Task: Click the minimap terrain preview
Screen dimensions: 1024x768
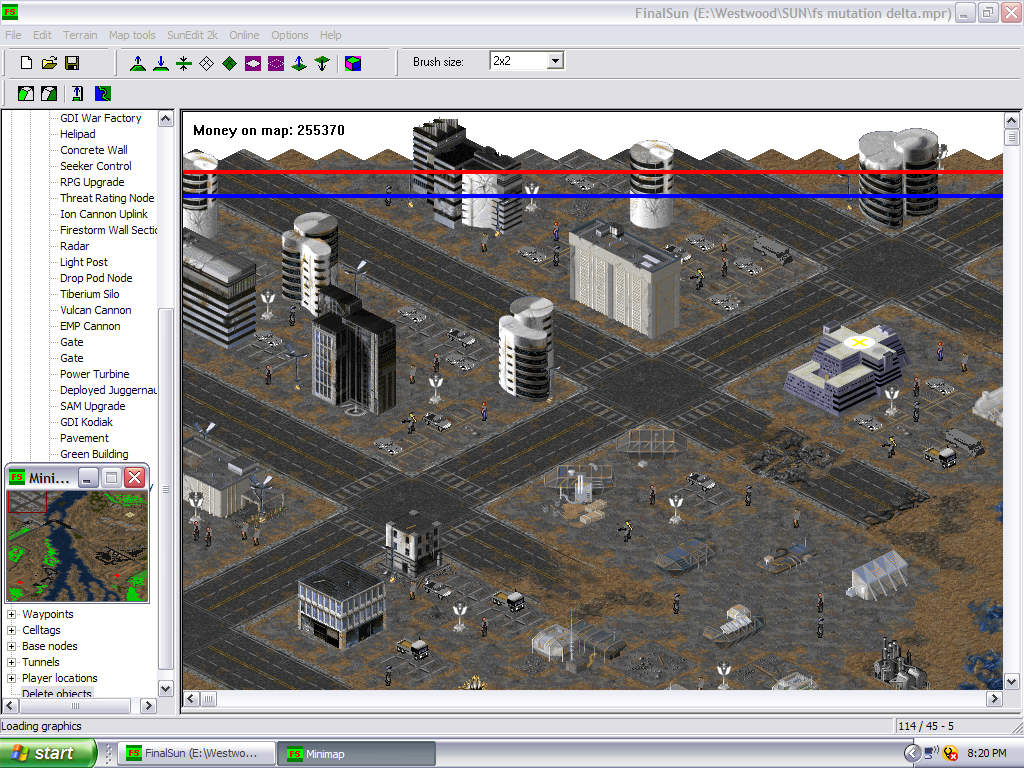Action: pos(77,546)
